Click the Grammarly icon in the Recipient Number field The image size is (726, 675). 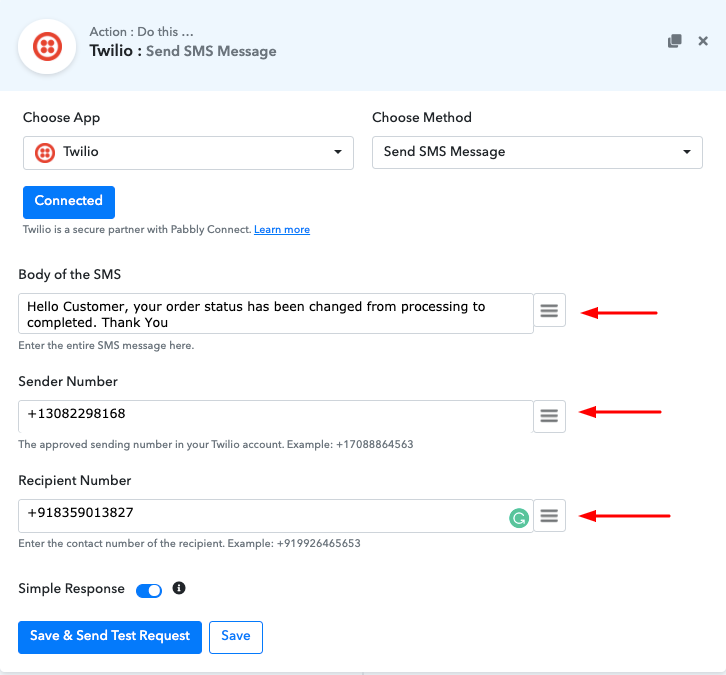(519, 518)
